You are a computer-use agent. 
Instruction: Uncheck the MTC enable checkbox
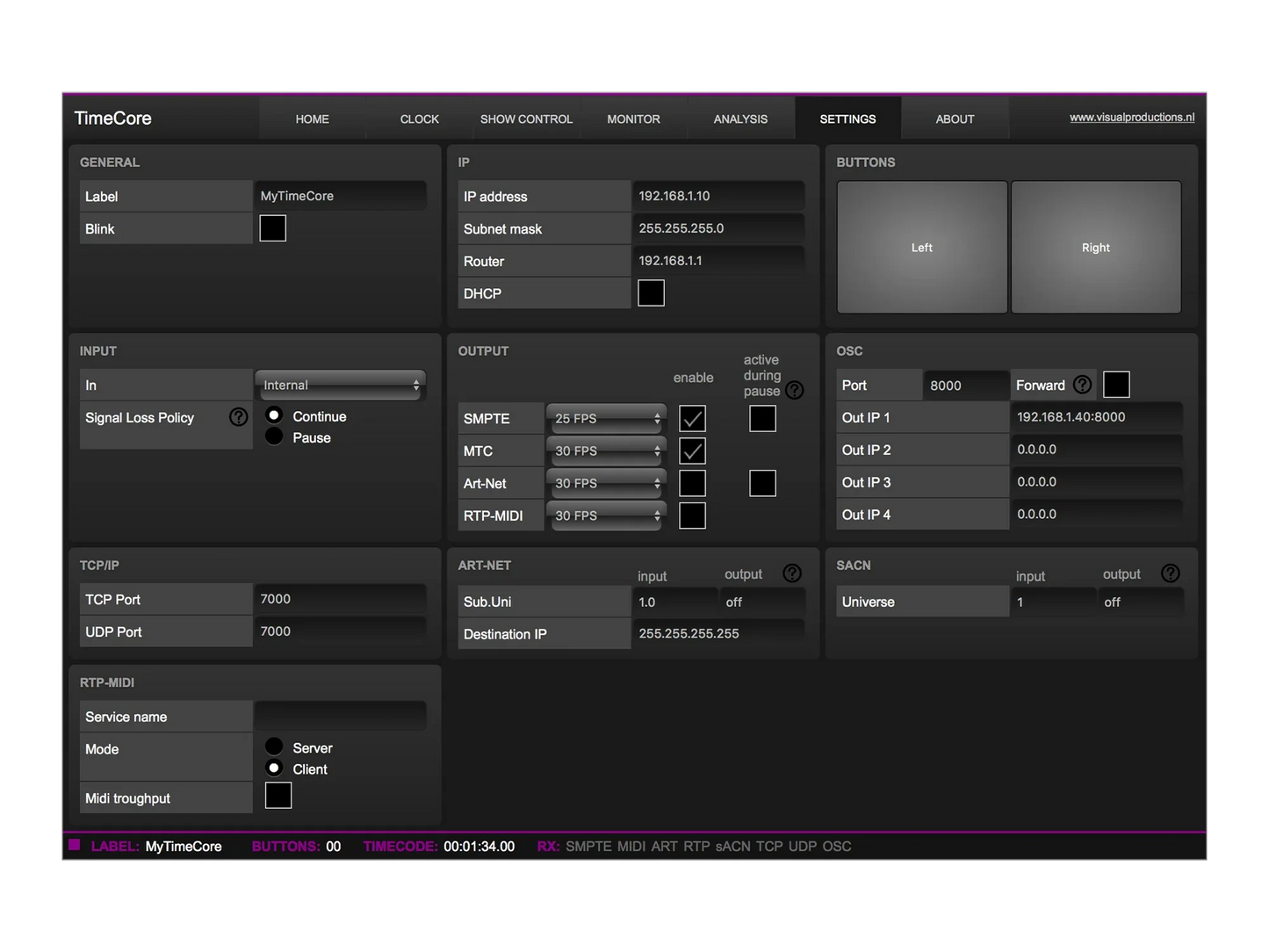click(692, 451)
